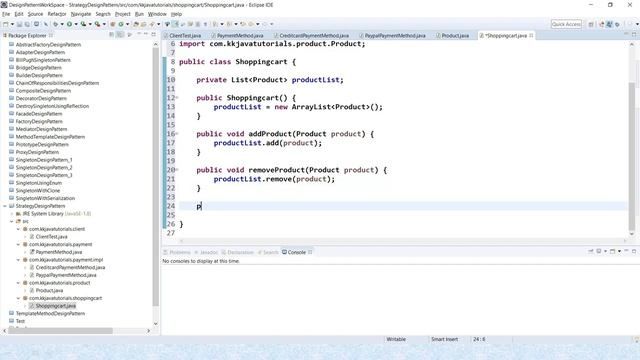Click the Save toolbar icon
Viewport: 640px width, 360px height.
tap(19, 24)
